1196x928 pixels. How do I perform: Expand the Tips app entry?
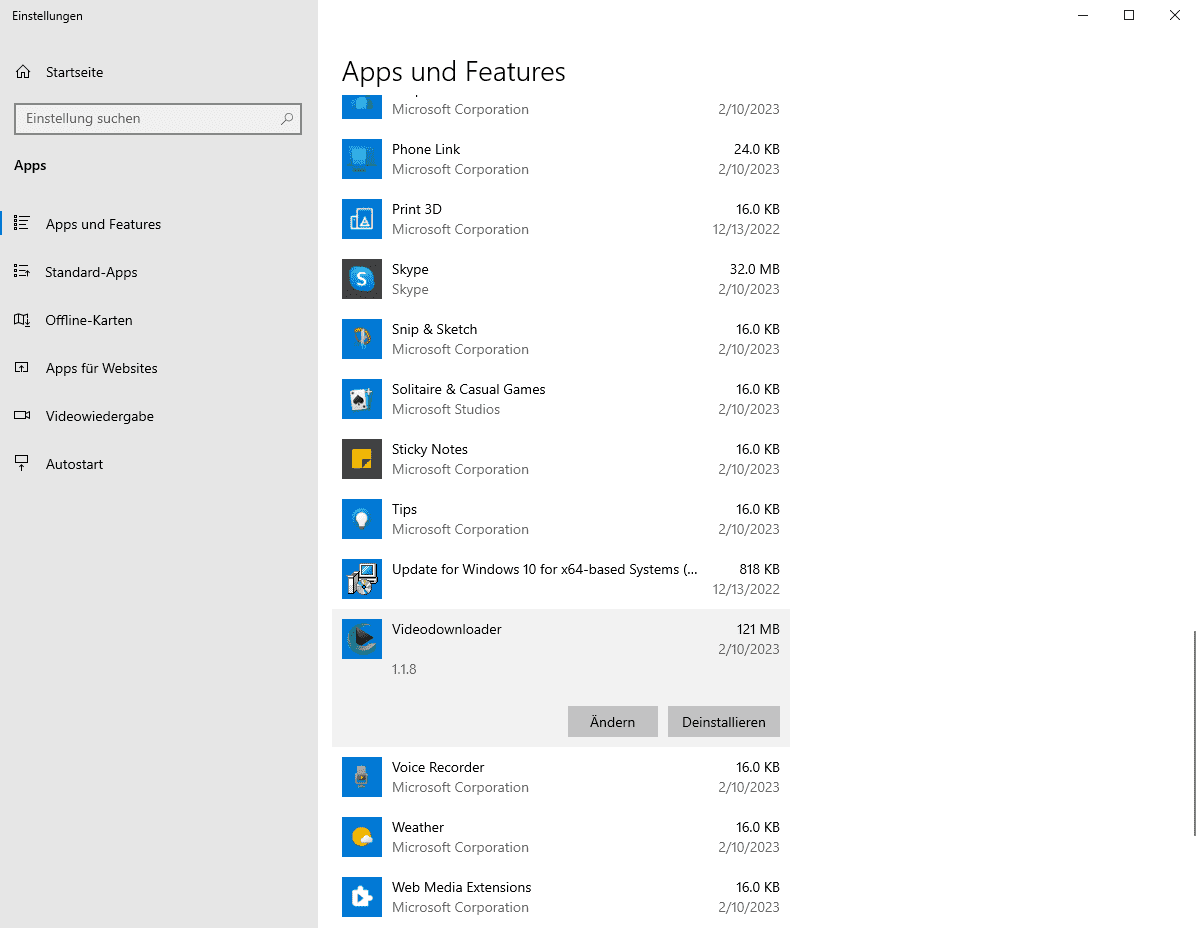(x=560, y=518)
